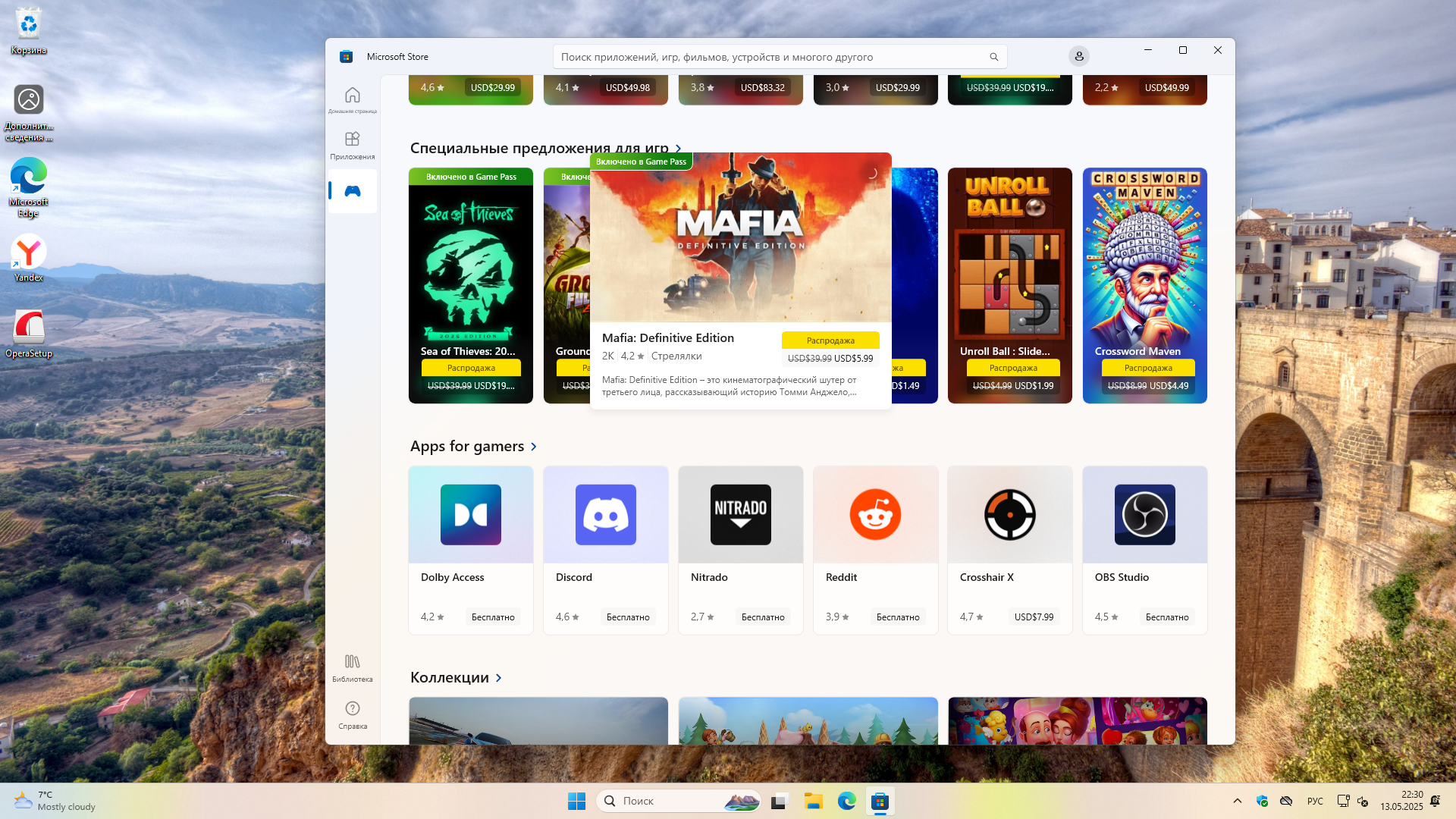The image size is (1456, 819).
Task: Click the Store search input field
Action: point(766,57)
